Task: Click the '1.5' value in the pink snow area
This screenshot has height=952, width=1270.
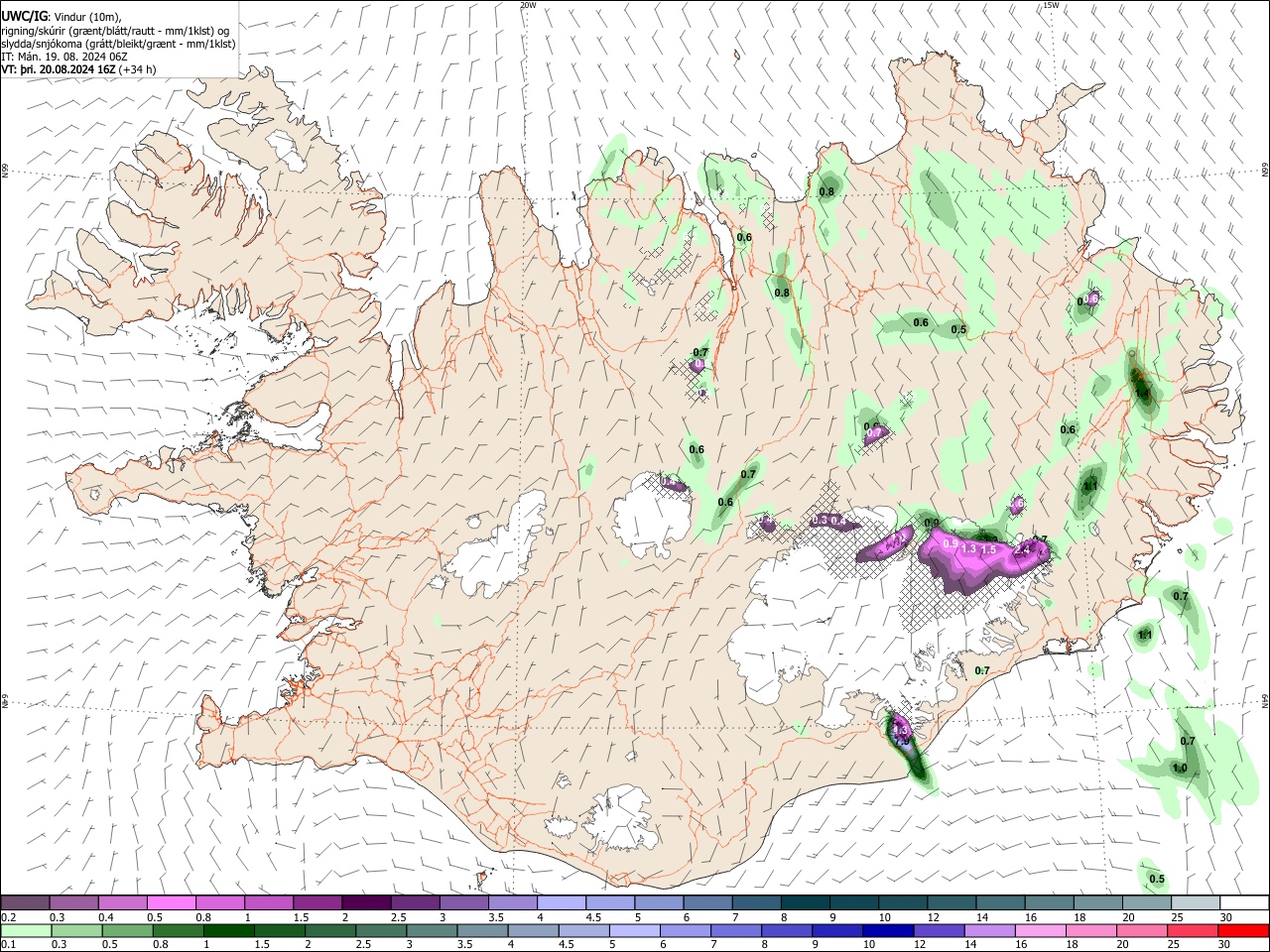Action: pyautogui.click(x=988, y=549)
